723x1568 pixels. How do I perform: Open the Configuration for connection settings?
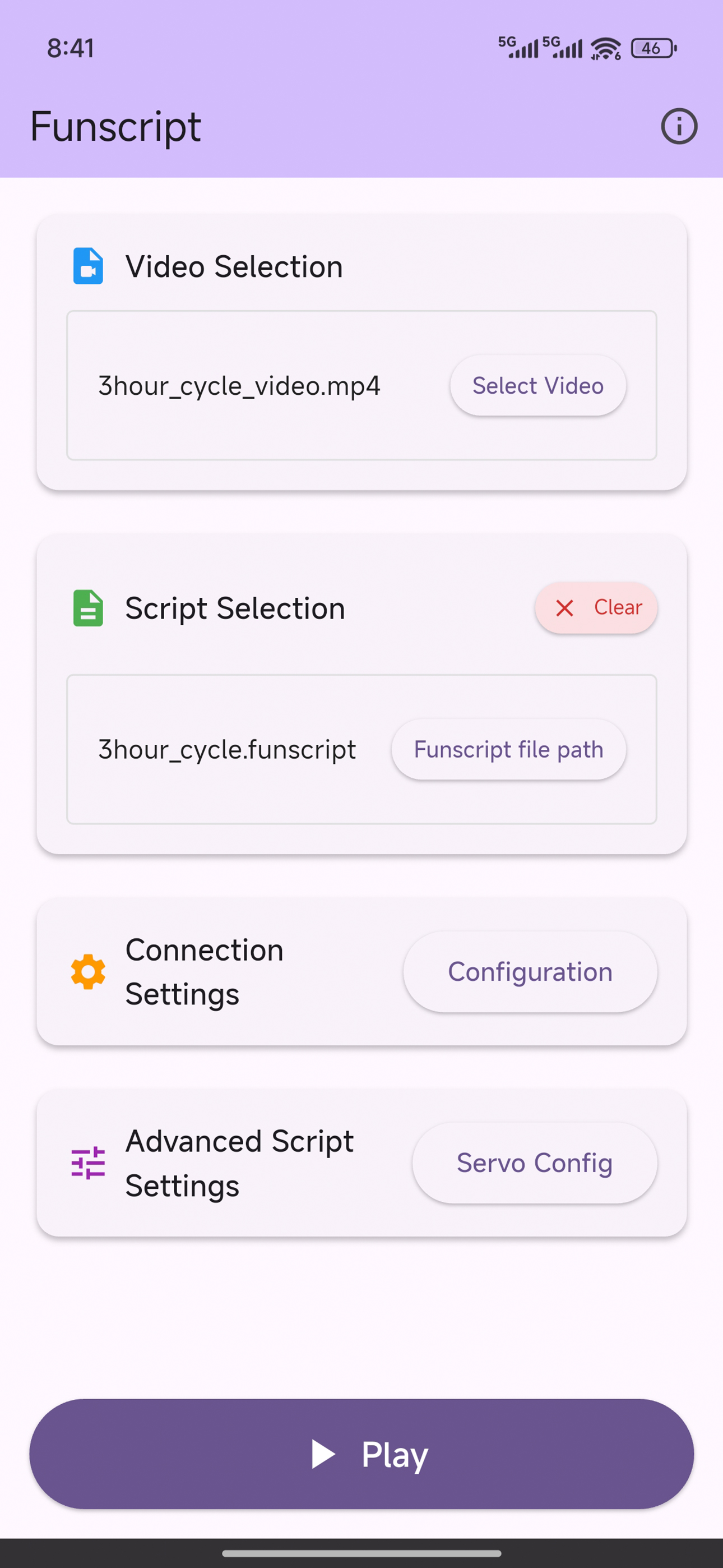tap(530, 971)
